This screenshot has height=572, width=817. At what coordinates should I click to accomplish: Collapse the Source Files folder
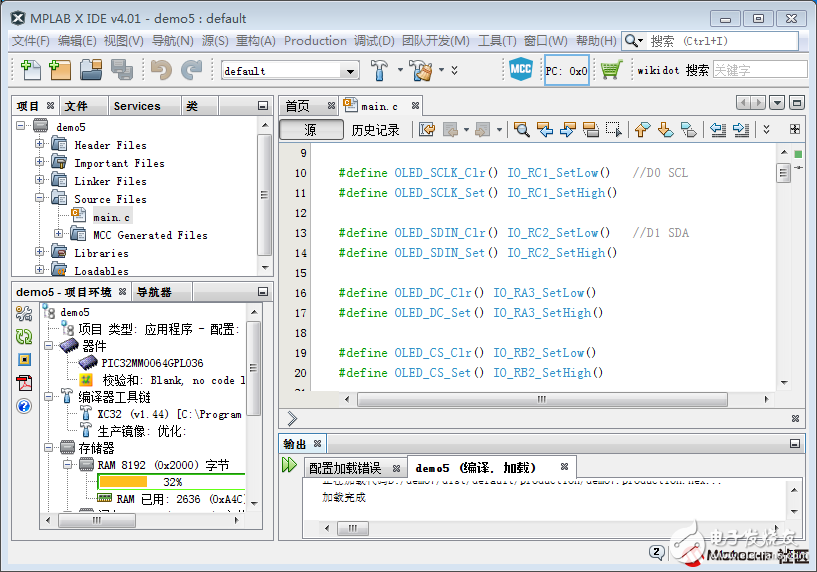[40, 199]
